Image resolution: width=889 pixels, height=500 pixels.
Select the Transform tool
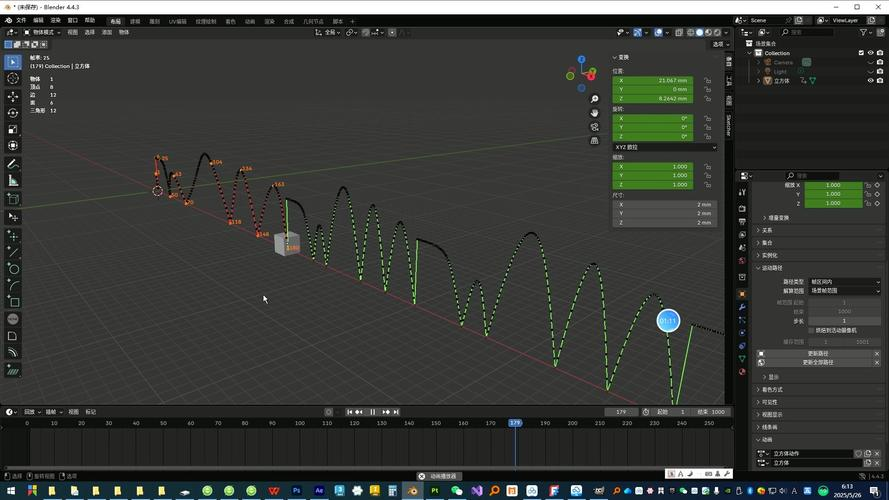[12, 146]
